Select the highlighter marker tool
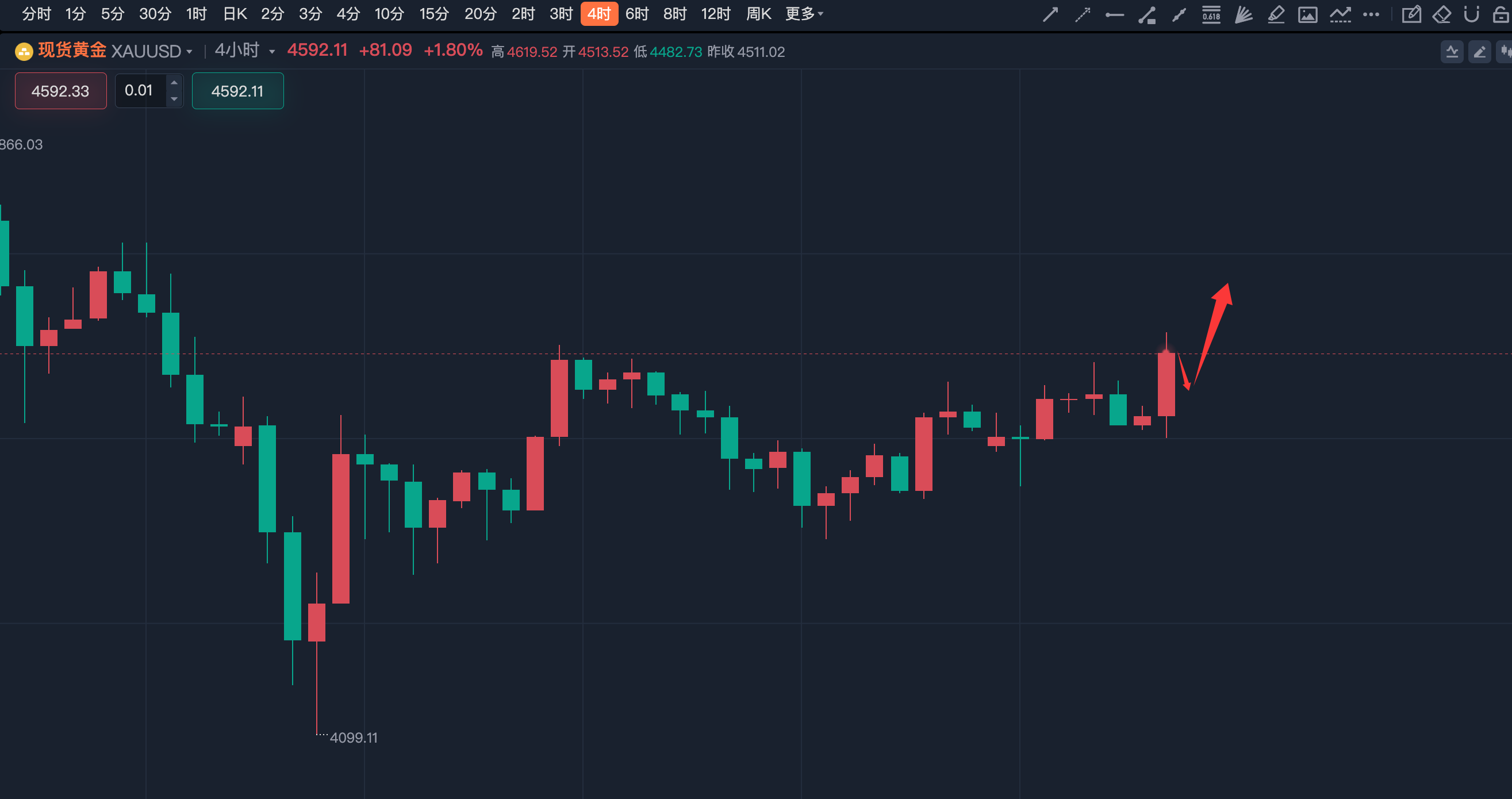This screenshot has height=799, width=1512. [x=1276, y=14]
